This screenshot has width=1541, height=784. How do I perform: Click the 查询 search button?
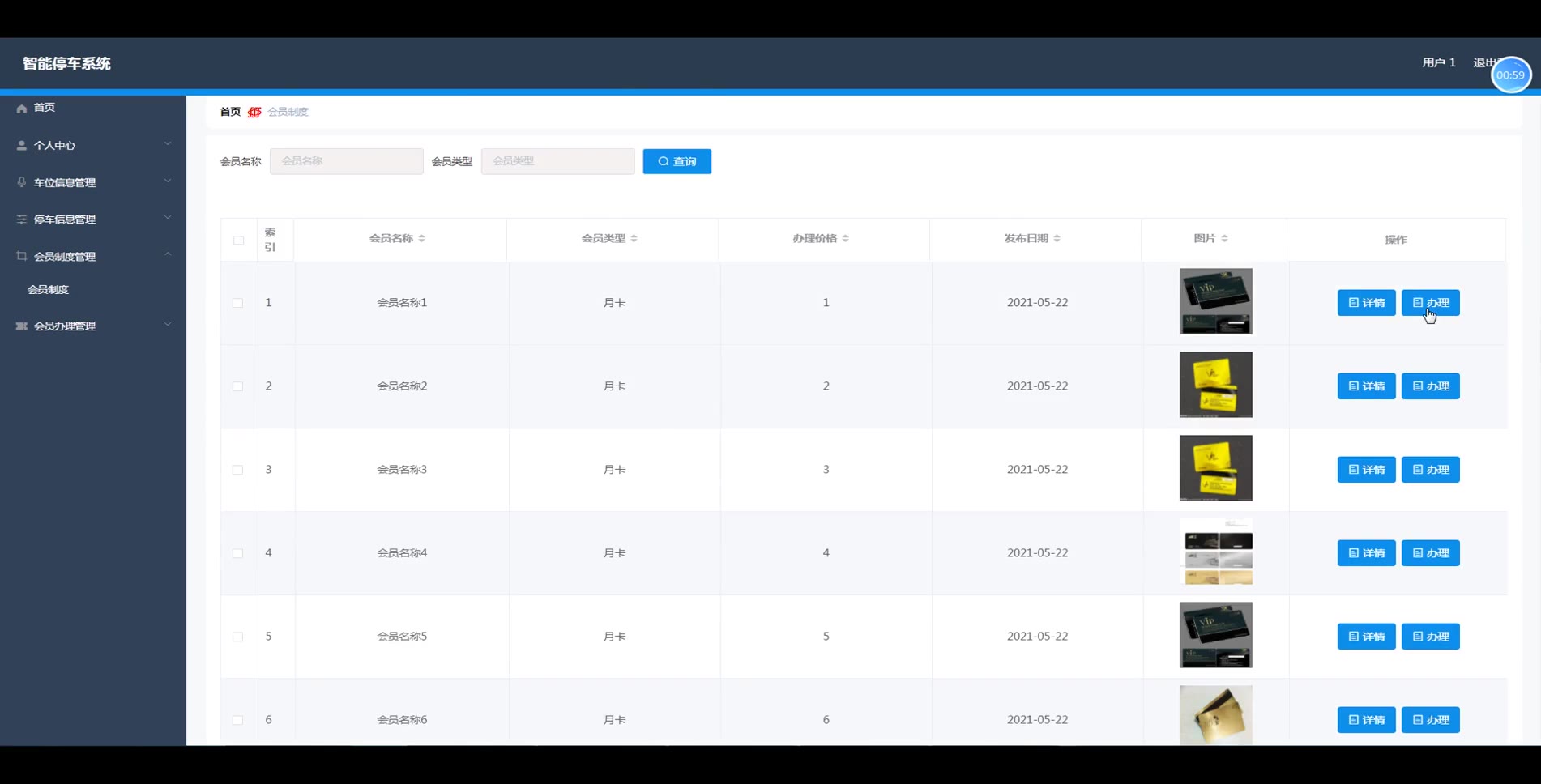coord(677,161)
